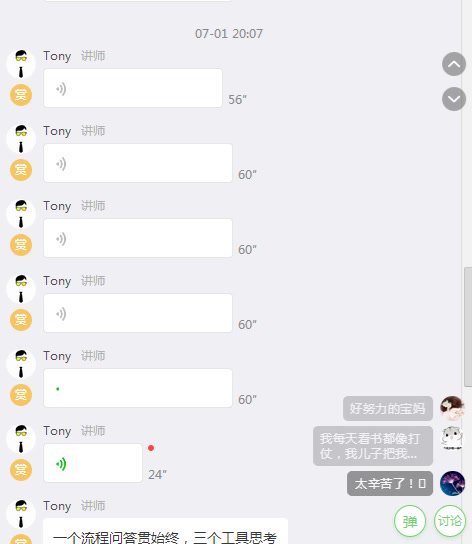The width and height of the screenshot is (472, 544).
Task: Click the 赏 reward icon beside 56" message
Action: pos(21,95)
